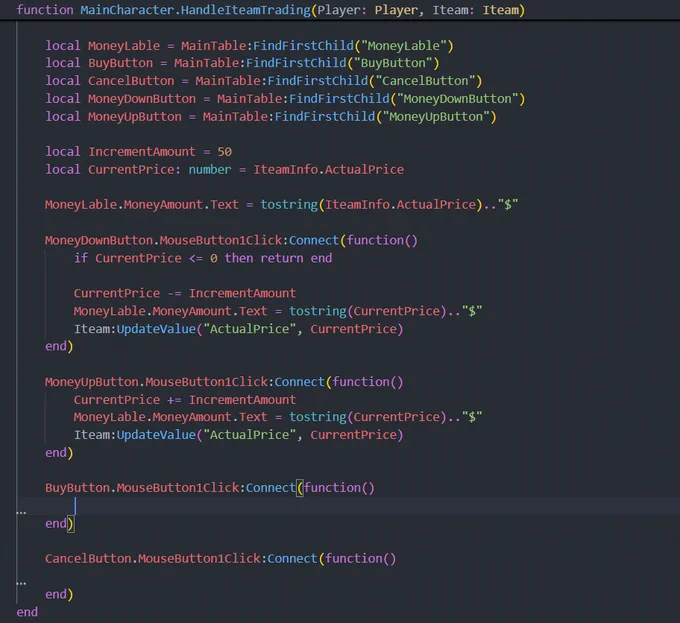The image size is (680, 623).
Task: Select the Player type annotation in signature
Action: click(396, 10)
